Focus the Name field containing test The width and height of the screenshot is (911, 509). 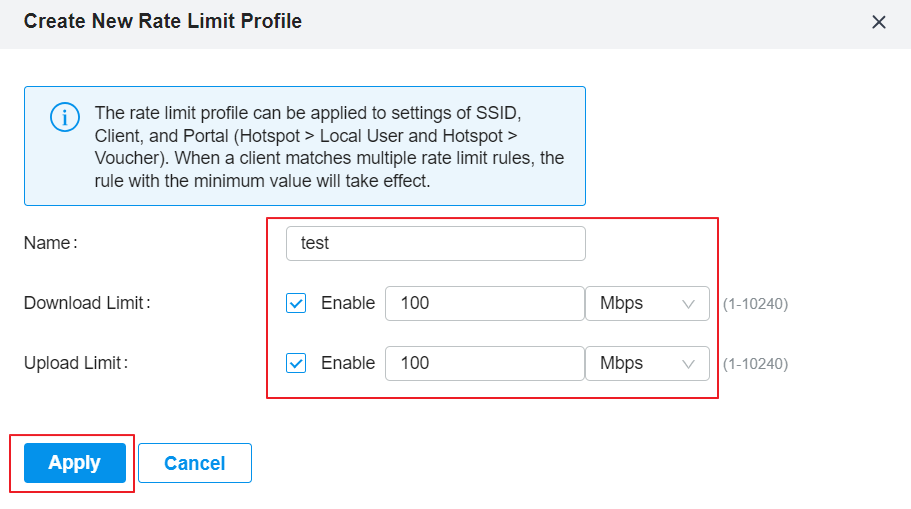(436, 243)
